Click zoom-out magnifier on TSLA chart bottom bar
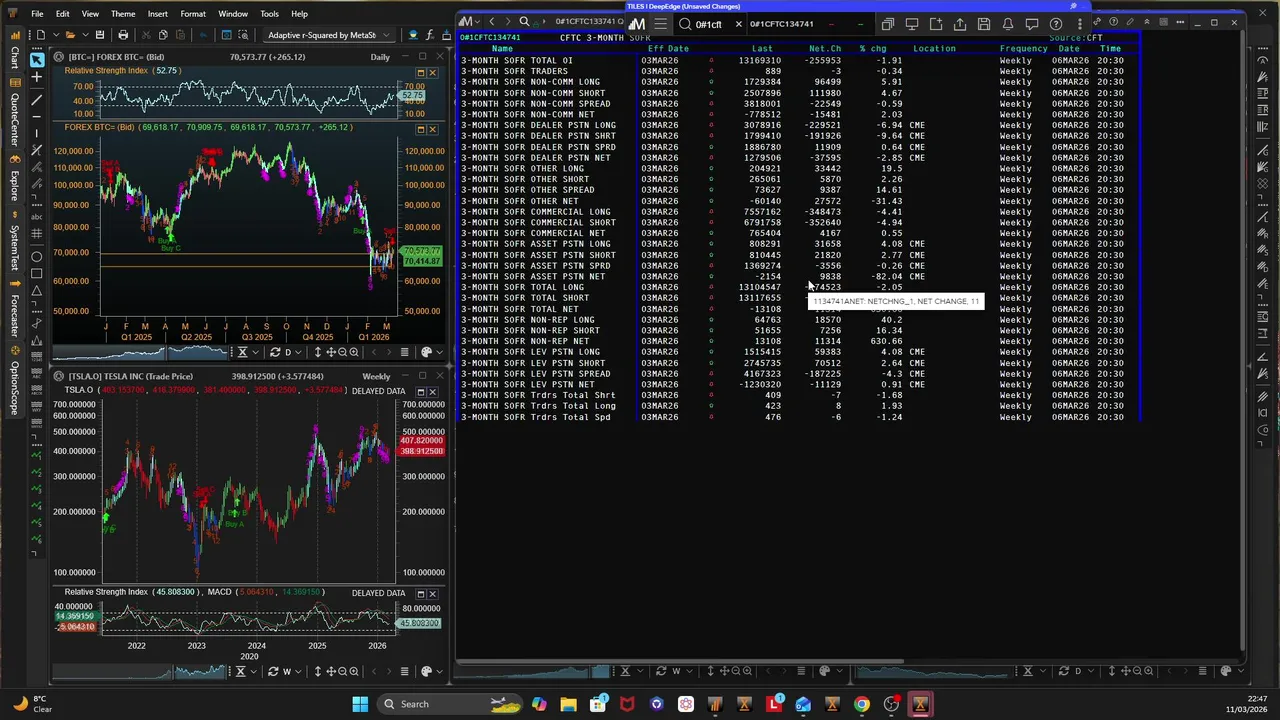Image resolution: width=1280 pixels, height=720 pixels. pyautogui.click(x=342, y=671)
